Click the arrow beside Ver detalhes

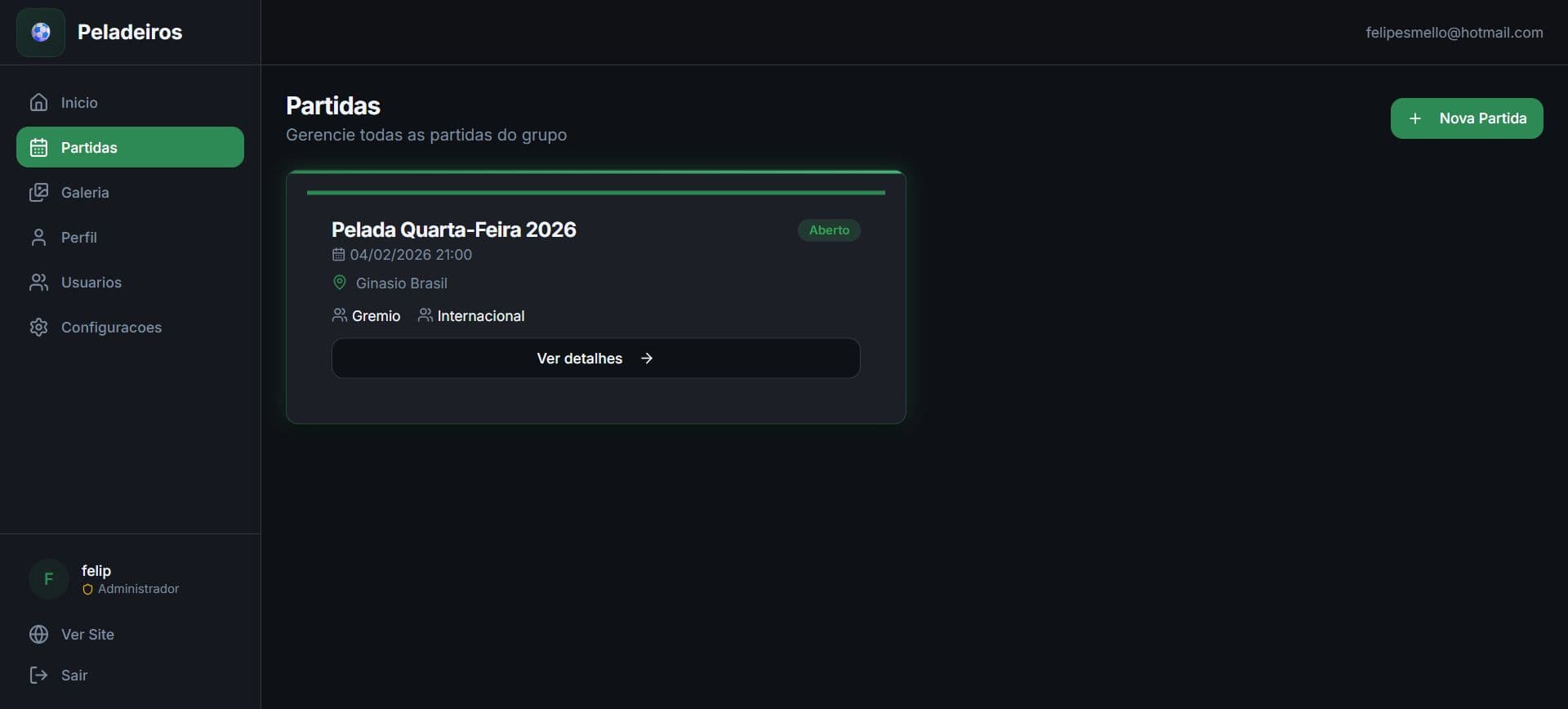click(x=647, y=358)
